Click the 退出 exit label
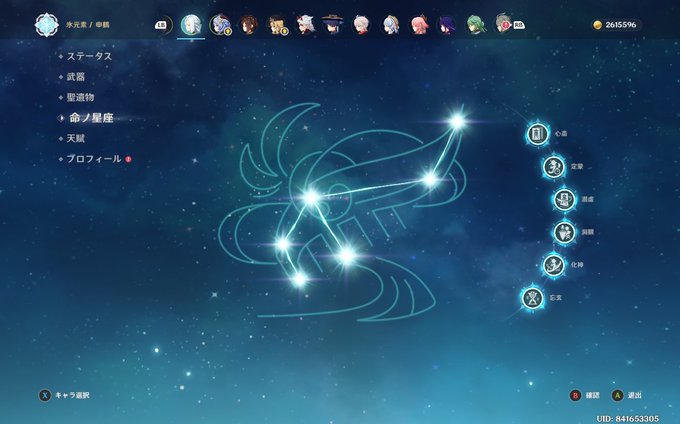 pos(634,395)
